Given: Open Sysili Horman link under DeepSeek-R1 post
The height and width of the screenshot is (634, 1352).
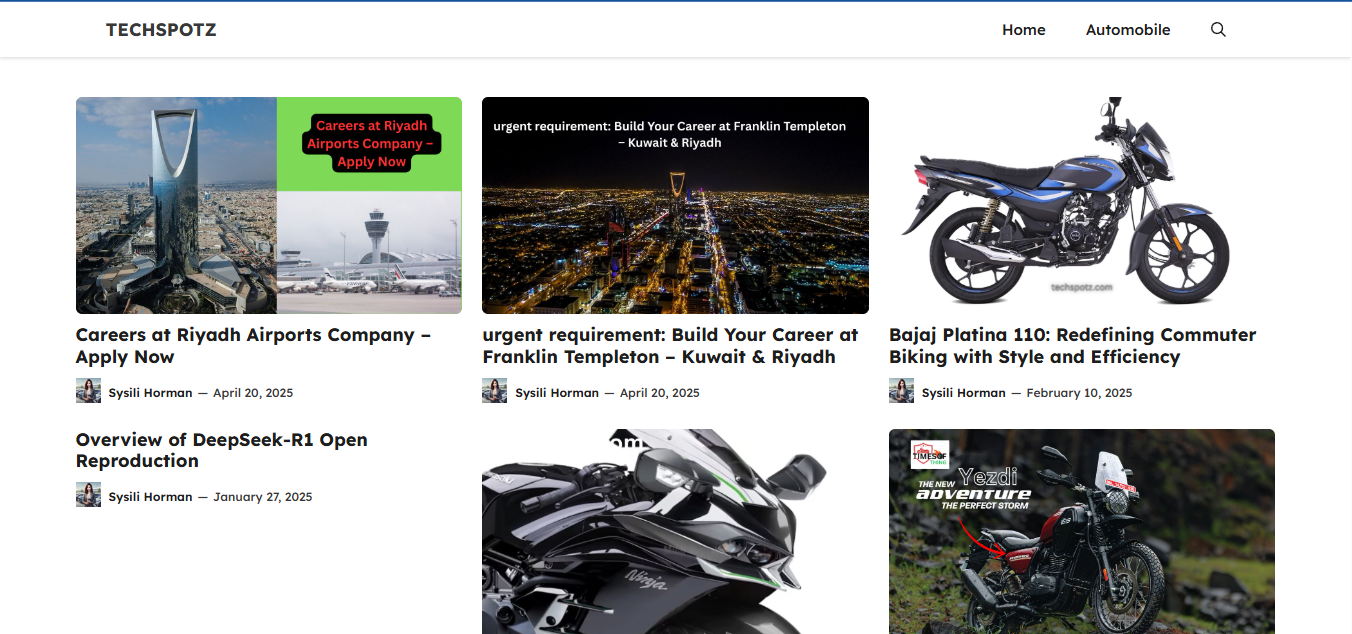Looking at the screenshot, I should pos(150,497).
